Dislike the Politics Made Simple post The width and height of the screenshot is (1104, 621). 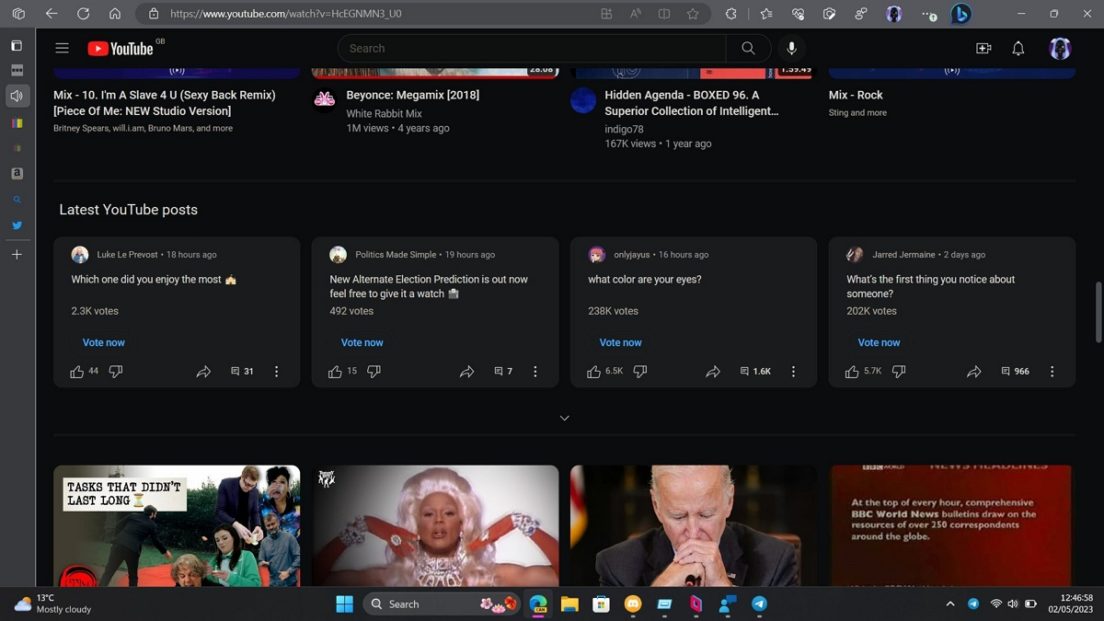click(373, 371)
